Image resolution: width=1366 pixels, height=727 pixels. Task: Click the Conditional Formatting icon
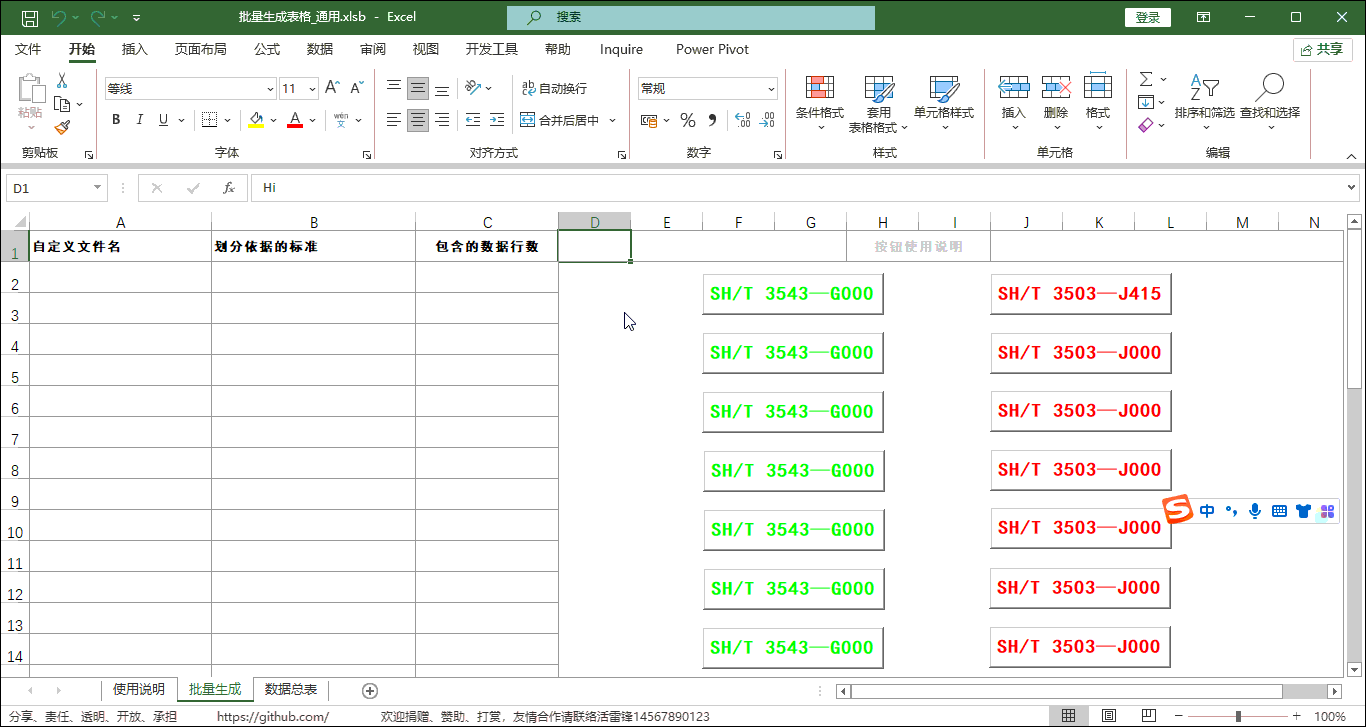click(x=819, y=89)
